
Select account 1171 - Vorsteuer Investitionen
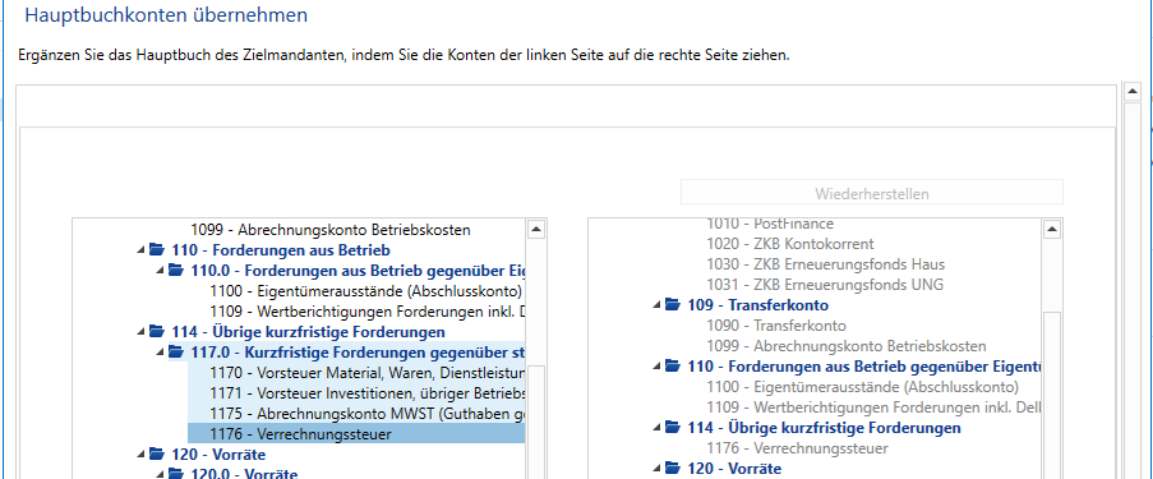pyautogui.click(x=367, y=393)
